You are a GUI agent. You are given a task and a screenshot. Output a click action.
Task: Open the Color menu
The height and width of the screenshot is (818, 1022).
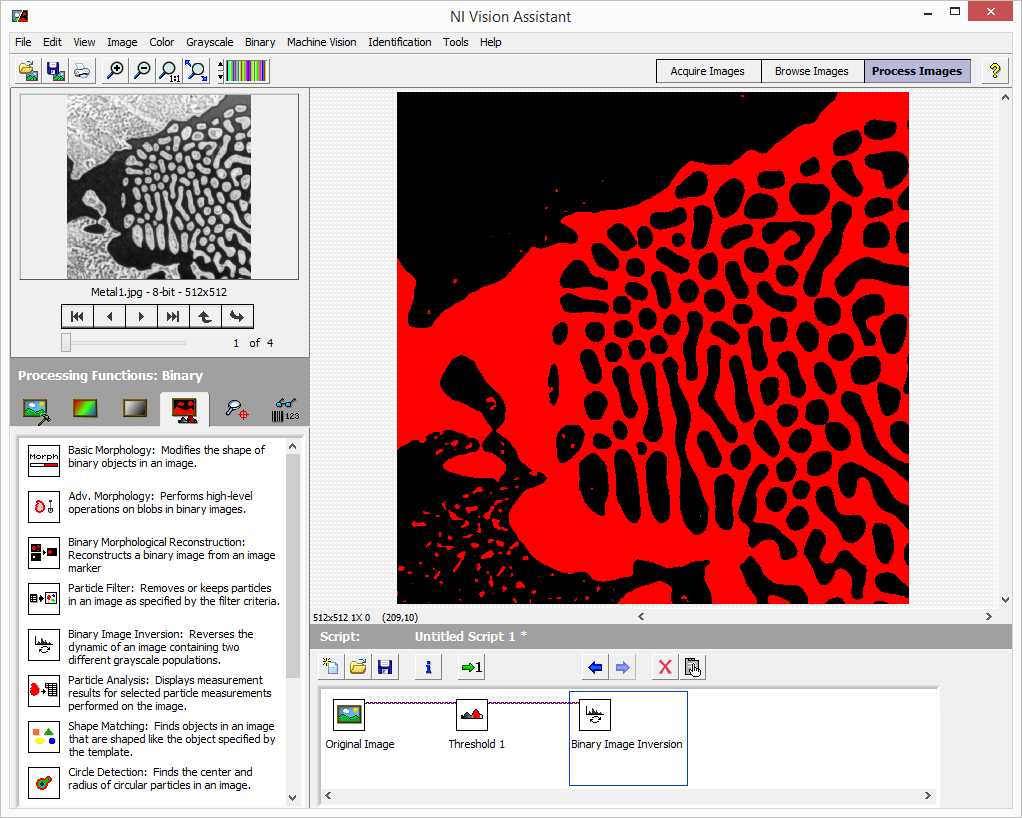162,42
